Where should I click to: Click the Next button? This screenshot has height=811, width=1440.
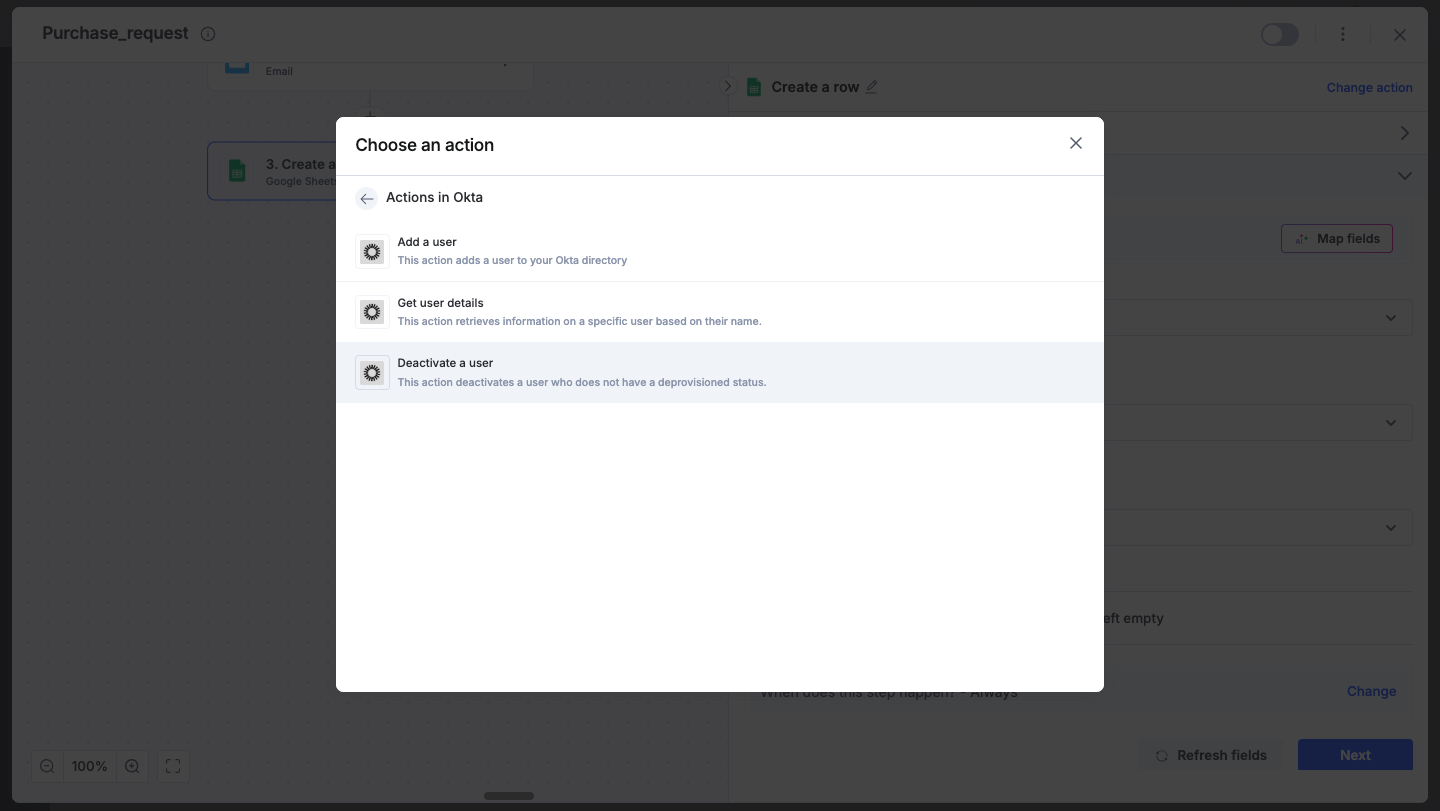point(1355,755)
